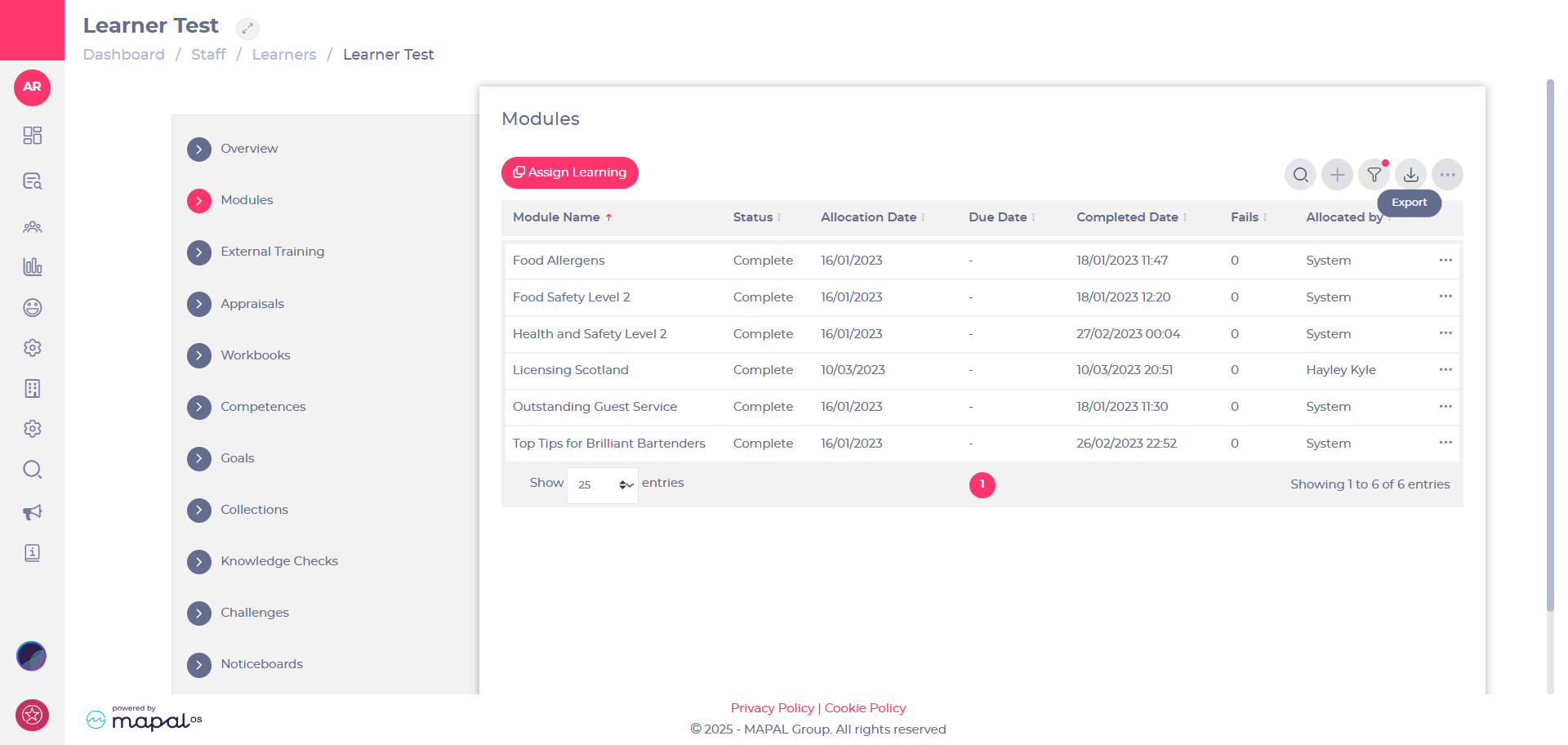Image resolution: width=1568 pixels, height=745 pixels.
Task: Open the filter funnel icon
Action: 1374,175
